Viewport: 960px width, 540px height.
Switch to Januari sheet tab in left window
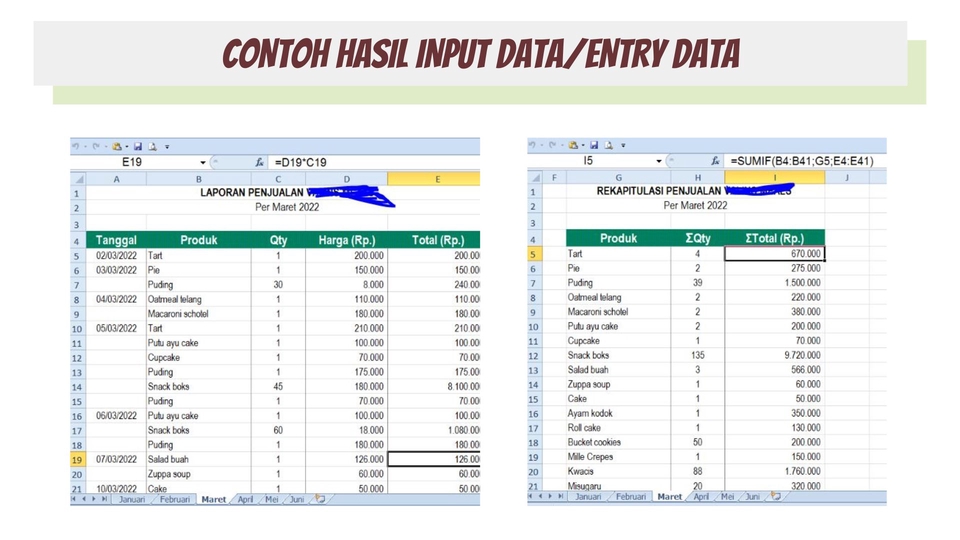(x=132, y=500)
